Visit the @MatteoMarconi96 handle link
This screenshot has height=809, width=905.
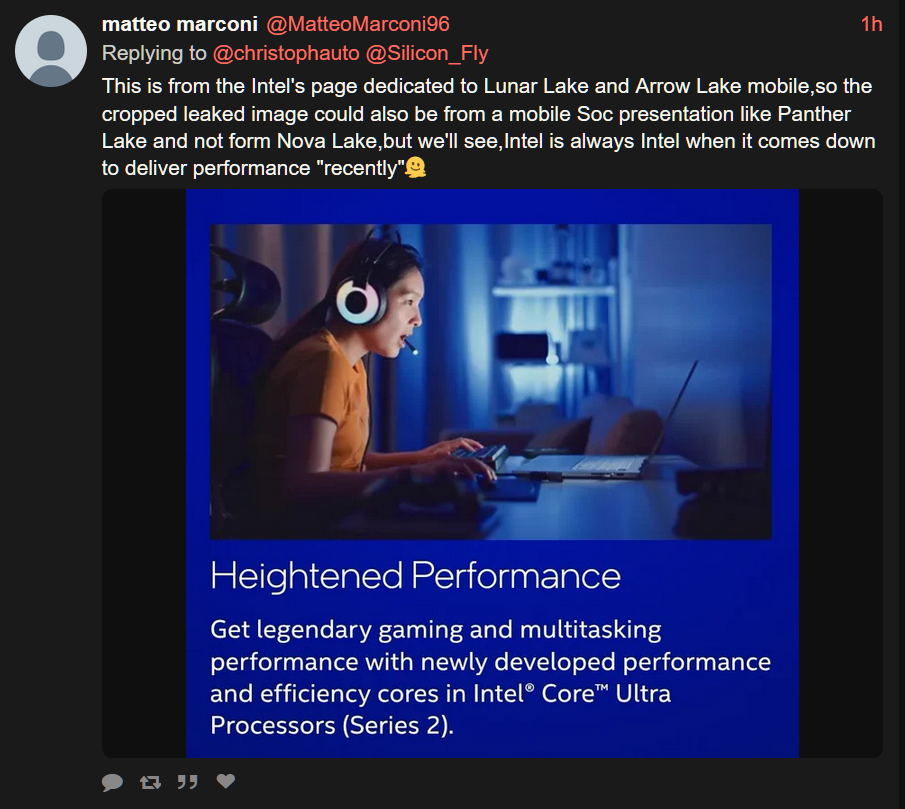358,24
